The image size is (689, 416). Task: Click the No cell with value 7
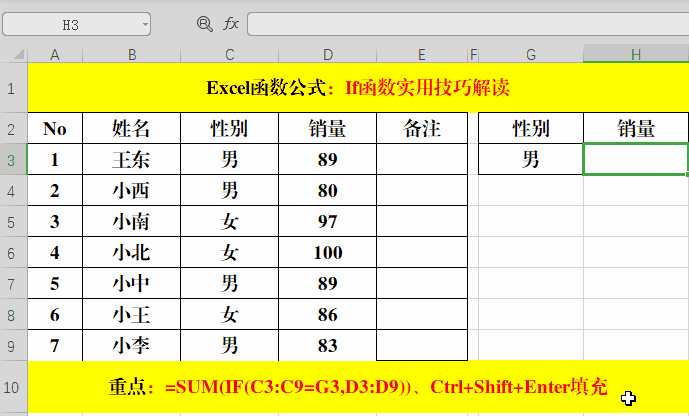(x=55, y=346)
